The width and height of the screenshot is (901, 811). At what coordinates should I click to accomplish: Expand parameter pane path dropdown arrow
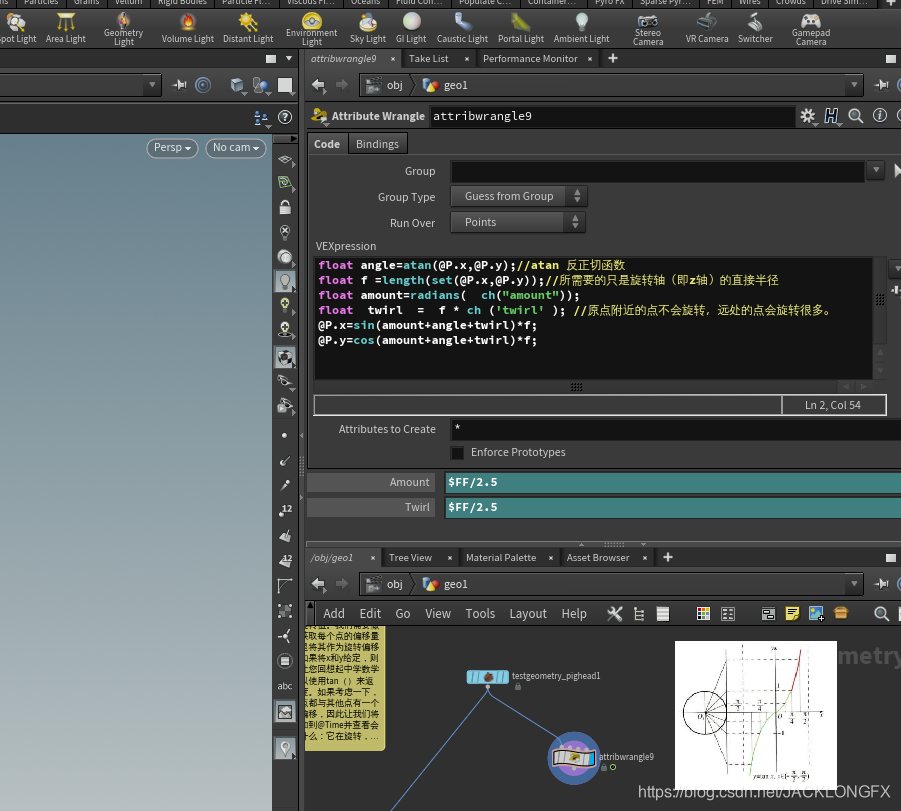pos(854,85)
